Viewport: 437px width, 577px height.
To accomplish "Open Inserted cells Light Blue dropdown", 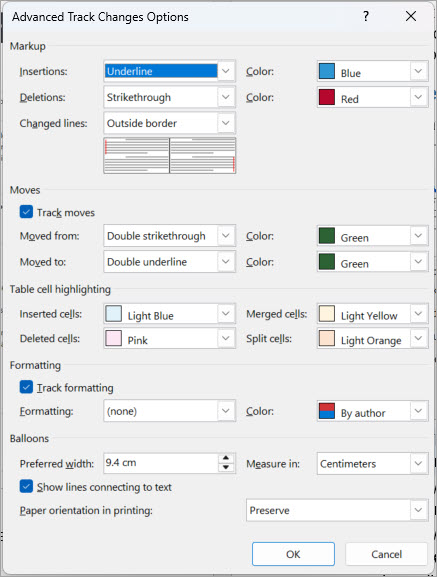I will [170, 314].
